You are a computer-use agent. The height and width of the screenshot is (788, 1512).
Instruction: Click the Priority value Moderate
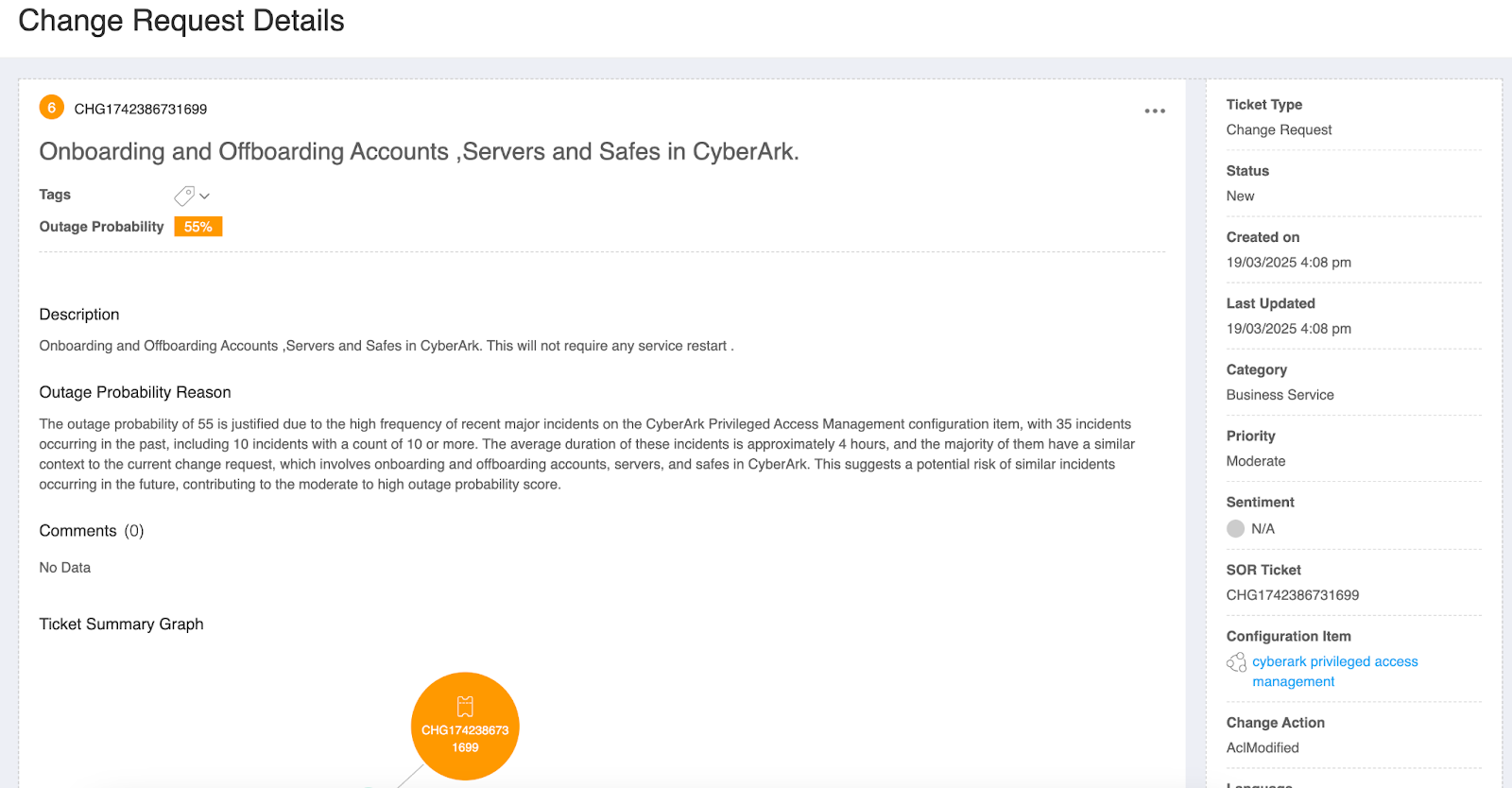click(1256, 461)
